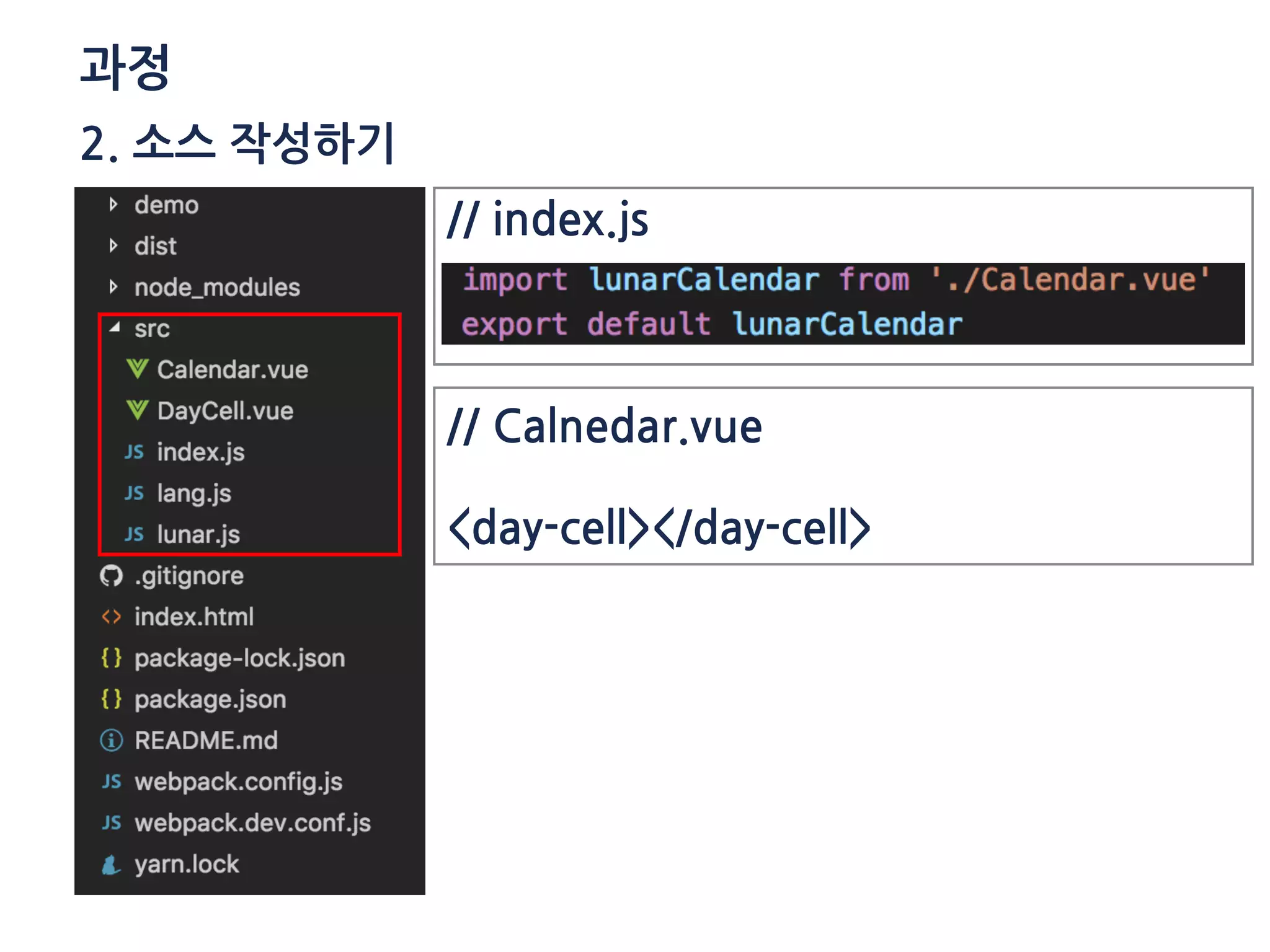Click the JS icon beside lang.js
The image size is (1270, 952).
click(x=134, y=493)
